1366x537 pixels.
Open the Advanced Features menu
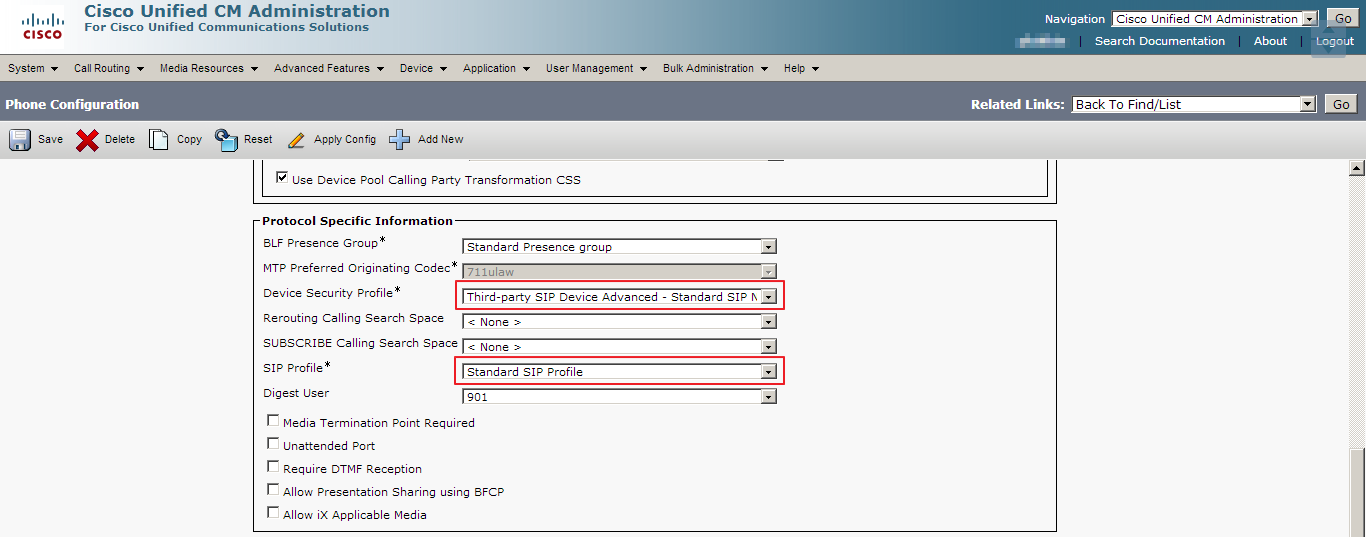pos(329,68)
